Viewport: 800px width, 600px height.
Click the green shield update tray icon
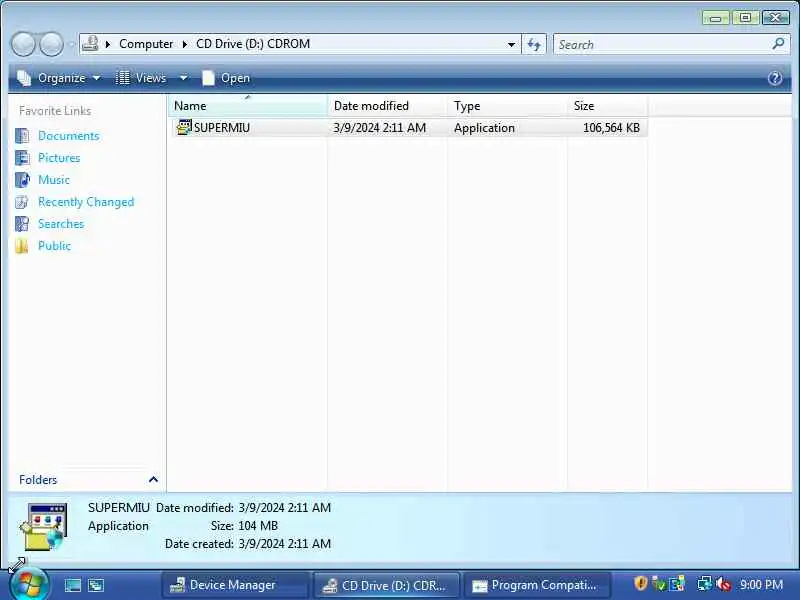(659, 584)
